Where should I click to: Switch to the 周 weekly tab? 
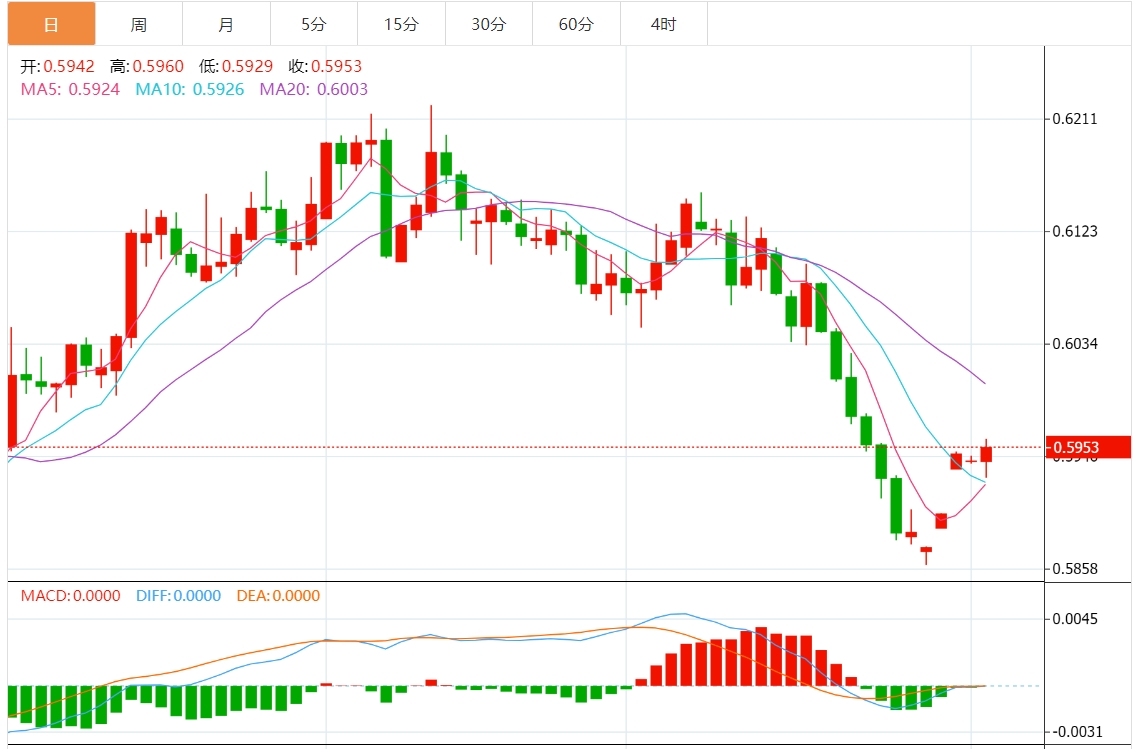[x=139, y=24]
